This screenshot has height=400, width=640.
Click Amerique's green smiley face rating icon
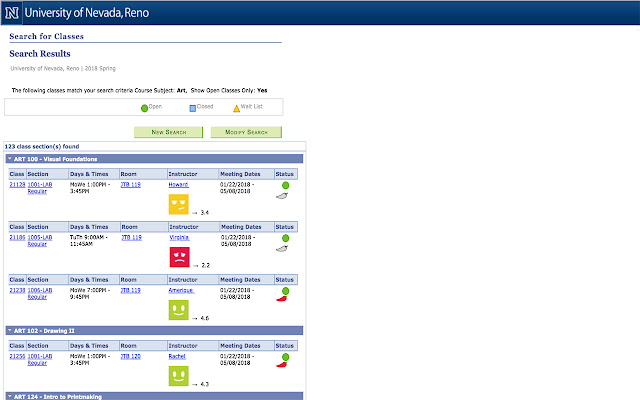click(179, 310)
